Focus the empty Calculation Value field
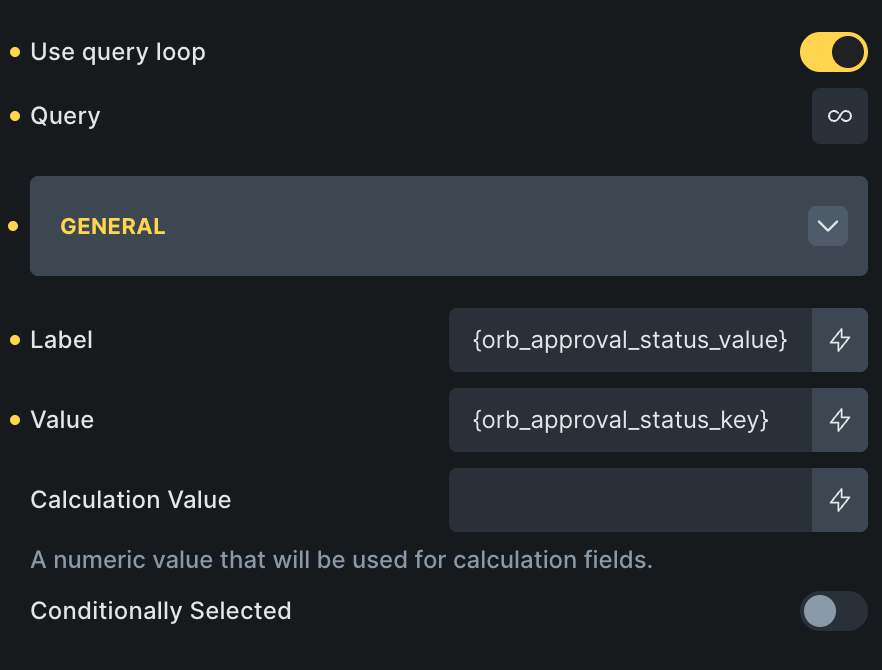 pyautogui.click(x=629, y=500)
